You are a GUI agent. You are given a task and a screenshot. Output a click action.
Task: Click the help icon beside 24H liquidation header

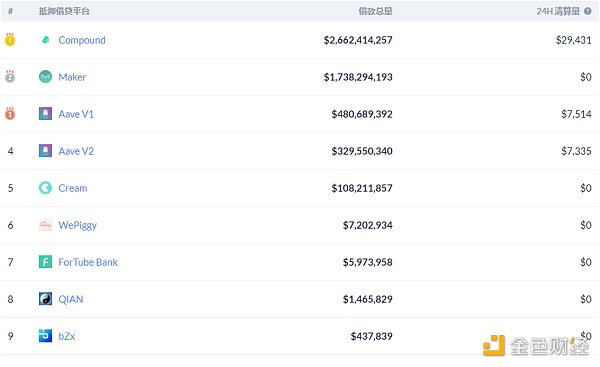[x=588, y=11]
